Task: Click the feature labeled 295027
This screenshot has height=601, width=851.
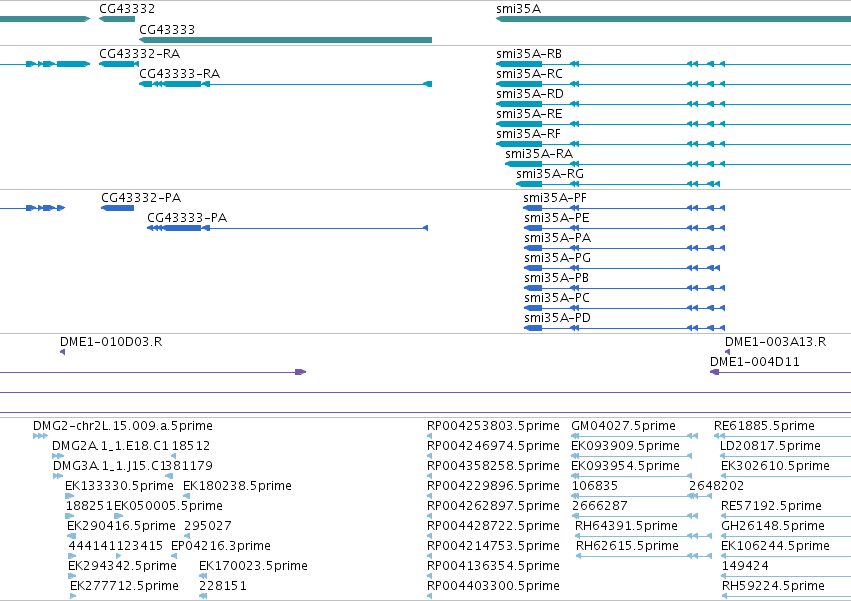Action: pyautogui.click(x=208, y=526)
